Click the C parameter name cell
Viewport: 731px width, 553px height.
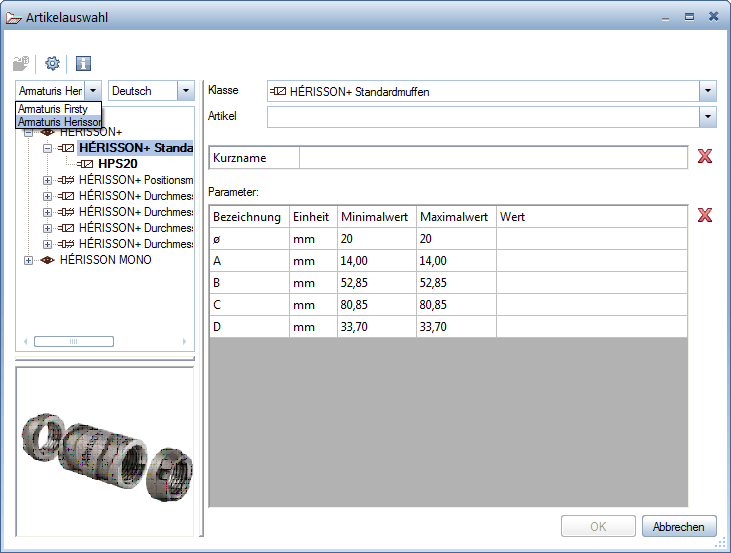249,304
